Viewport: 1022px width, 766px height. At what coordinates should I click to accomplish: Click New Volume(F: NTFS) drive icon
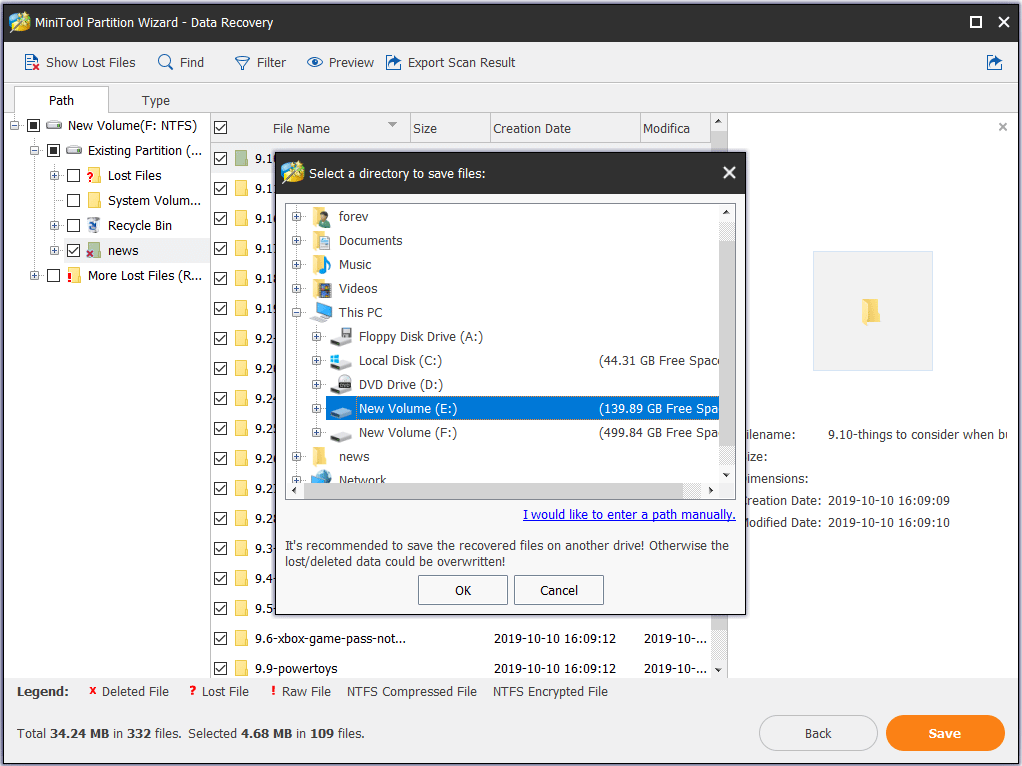tap(54, 125)
